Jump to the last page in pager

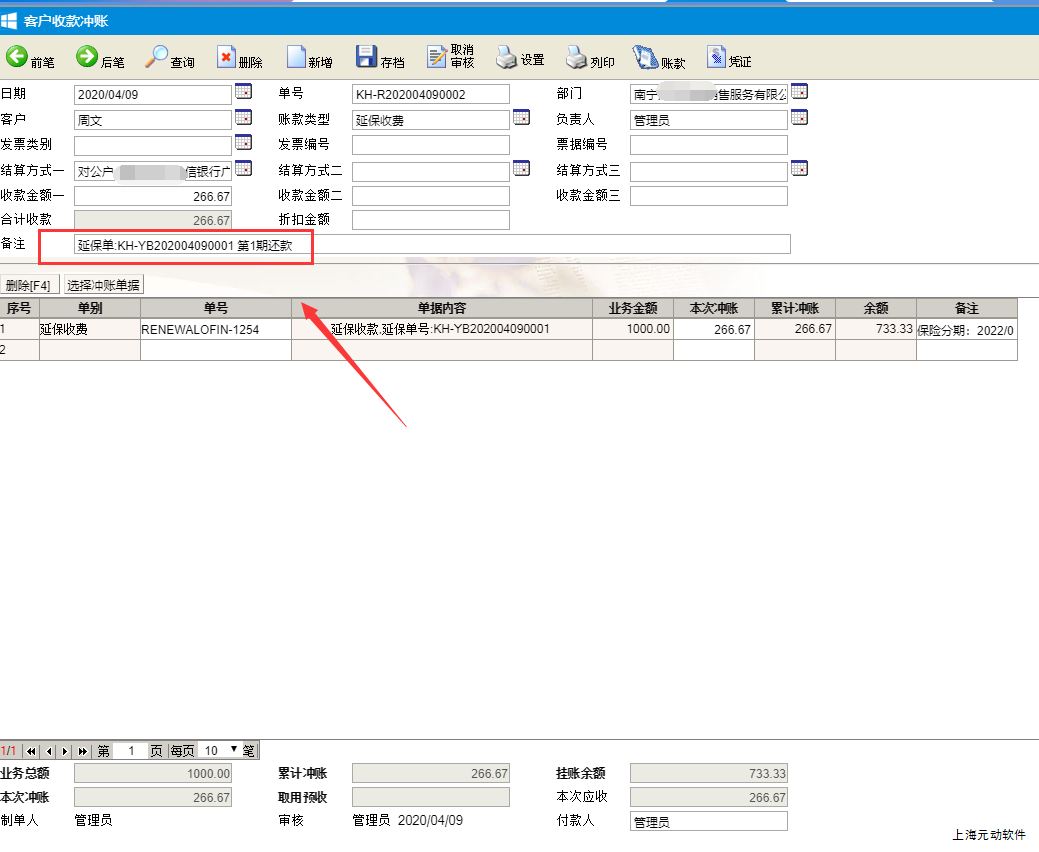pyautogui.click(x=82, y=750)
